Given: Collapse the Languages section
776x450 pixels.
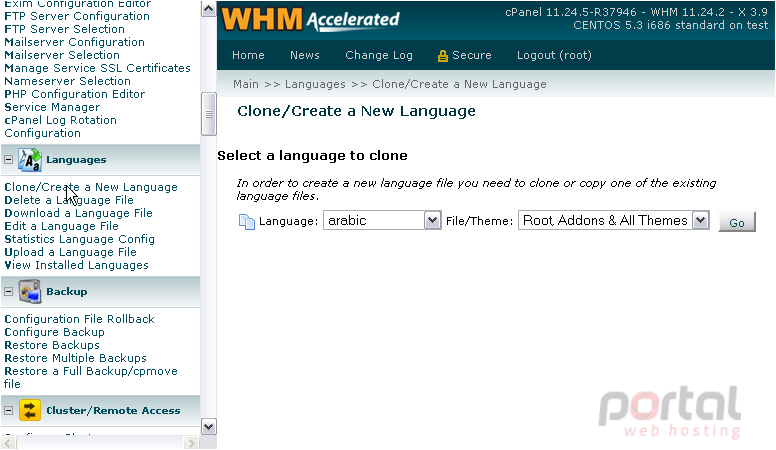Looking at the screenshot, I should tap(8, 160).
